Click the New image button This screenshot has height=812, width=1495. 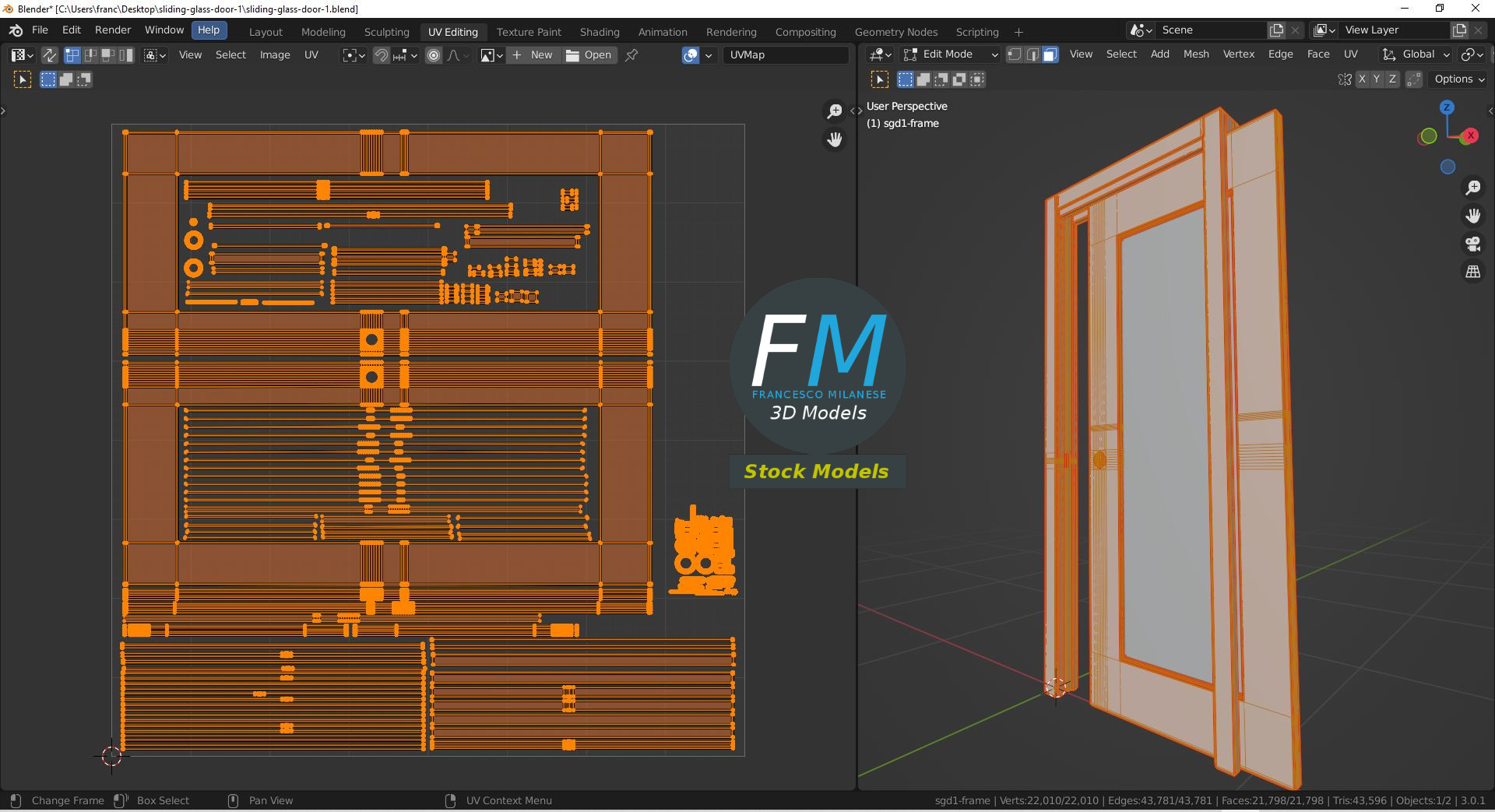pyautogui.click(x=533, y=55)
